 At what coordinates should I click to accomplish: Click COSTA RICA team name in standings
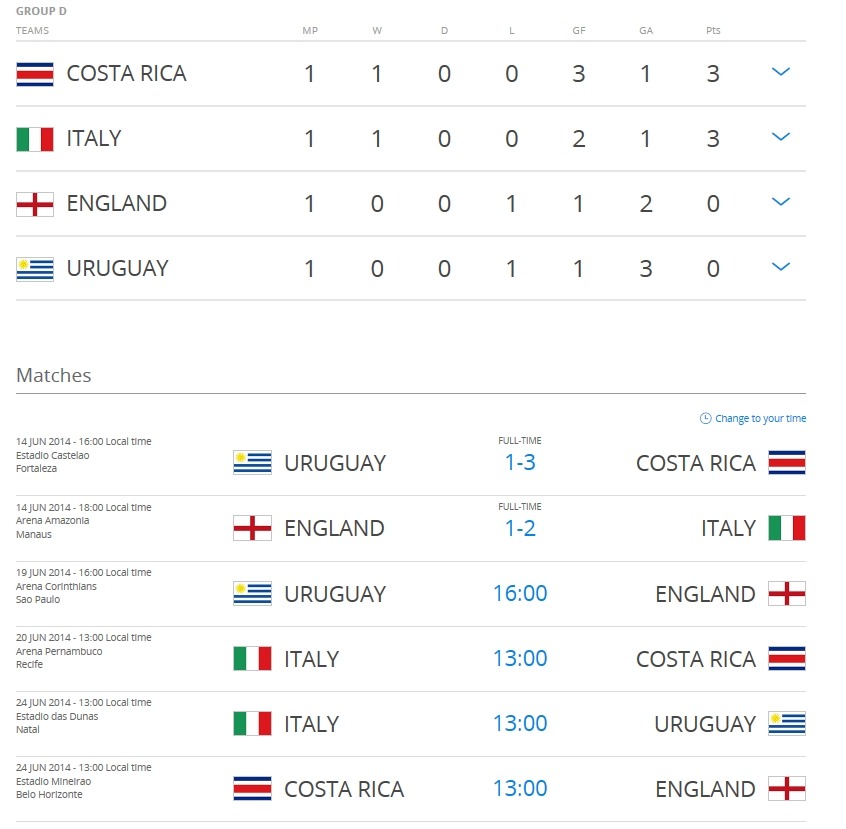click(x=126, y=73)
